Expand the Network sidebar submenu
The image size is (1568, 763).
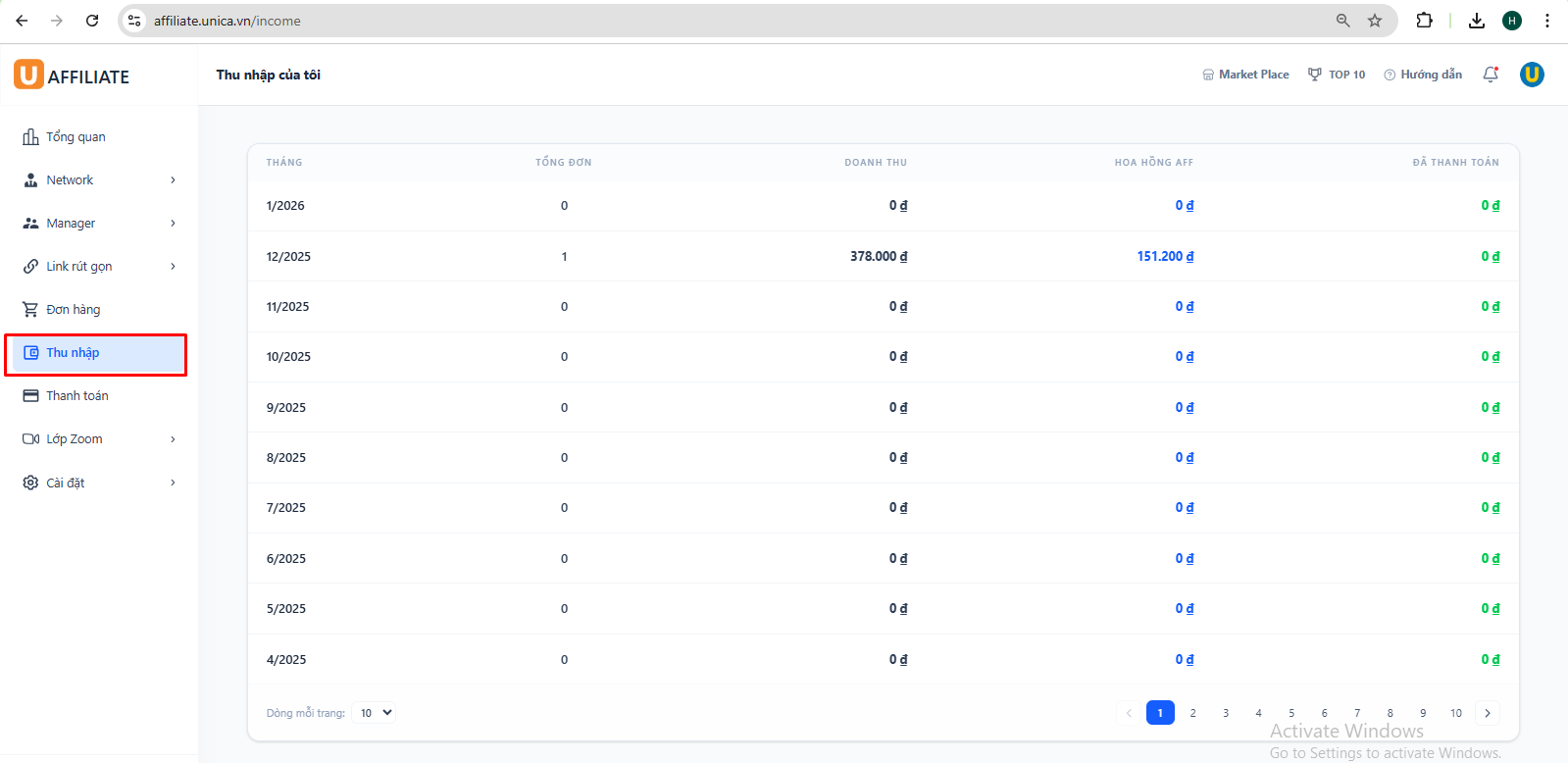[98, 180]
